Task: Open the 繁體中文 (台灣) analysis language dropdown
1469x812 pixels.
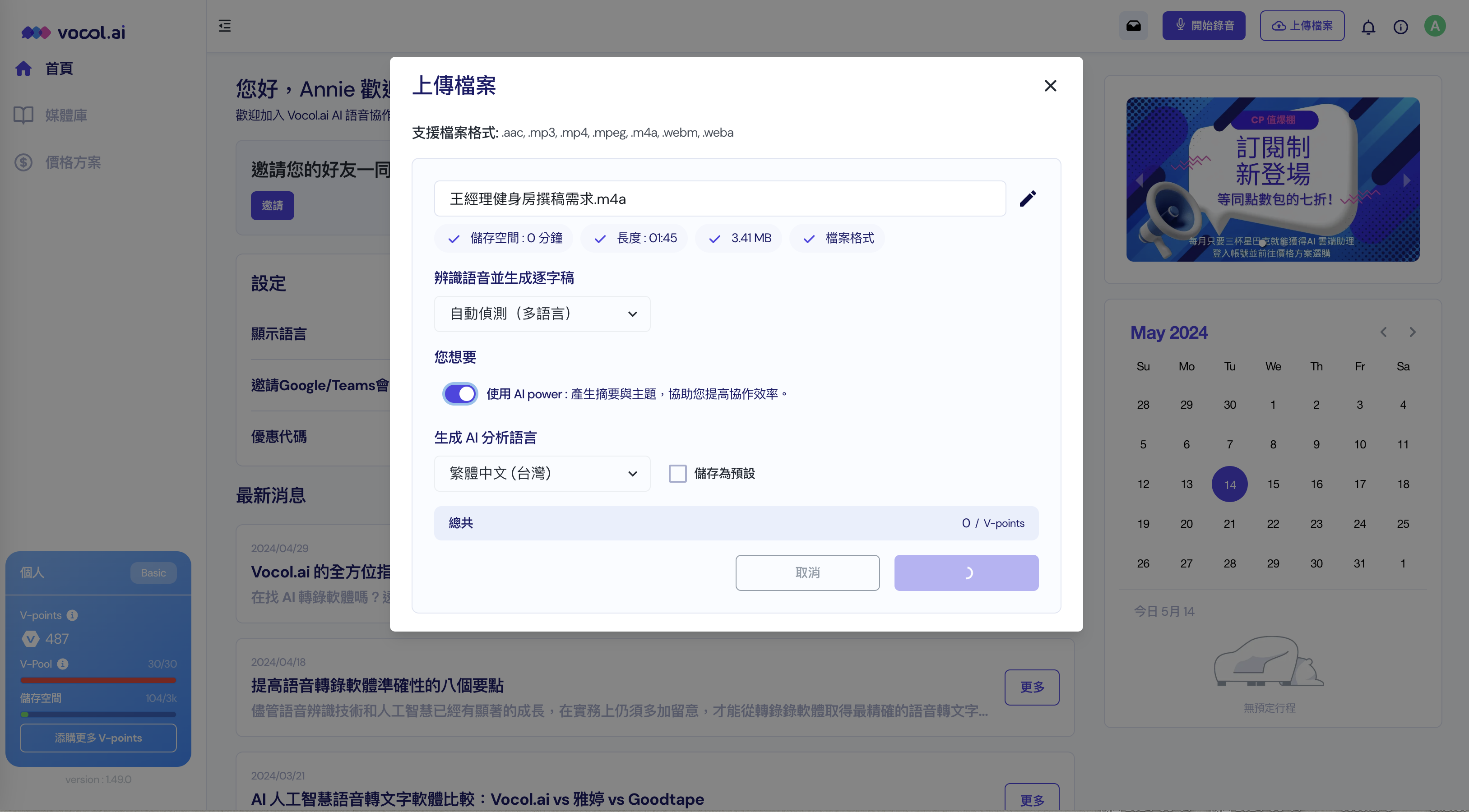Action: pos(542,474)
